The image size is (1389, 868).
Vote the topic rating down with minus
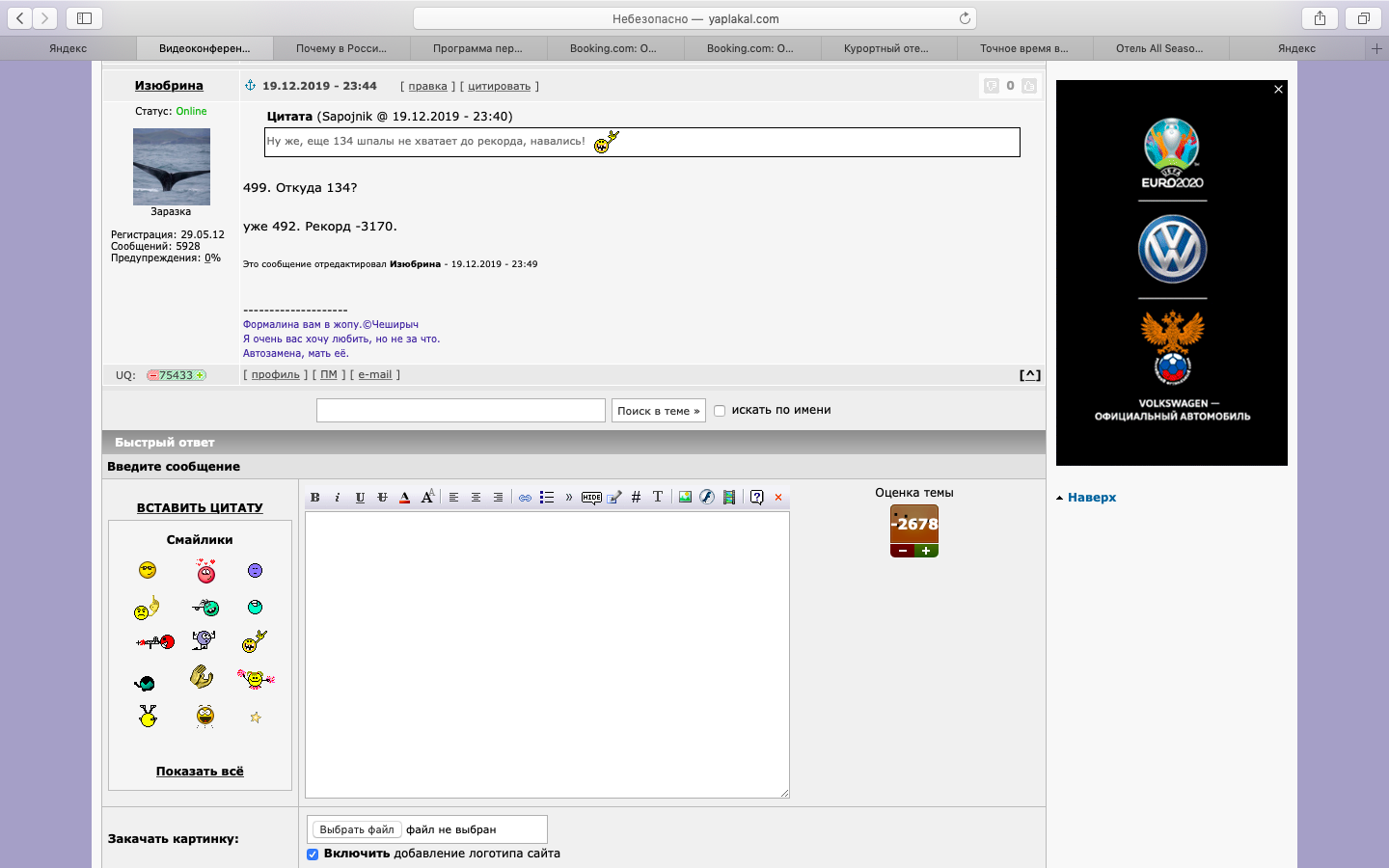tap(902, 551)
